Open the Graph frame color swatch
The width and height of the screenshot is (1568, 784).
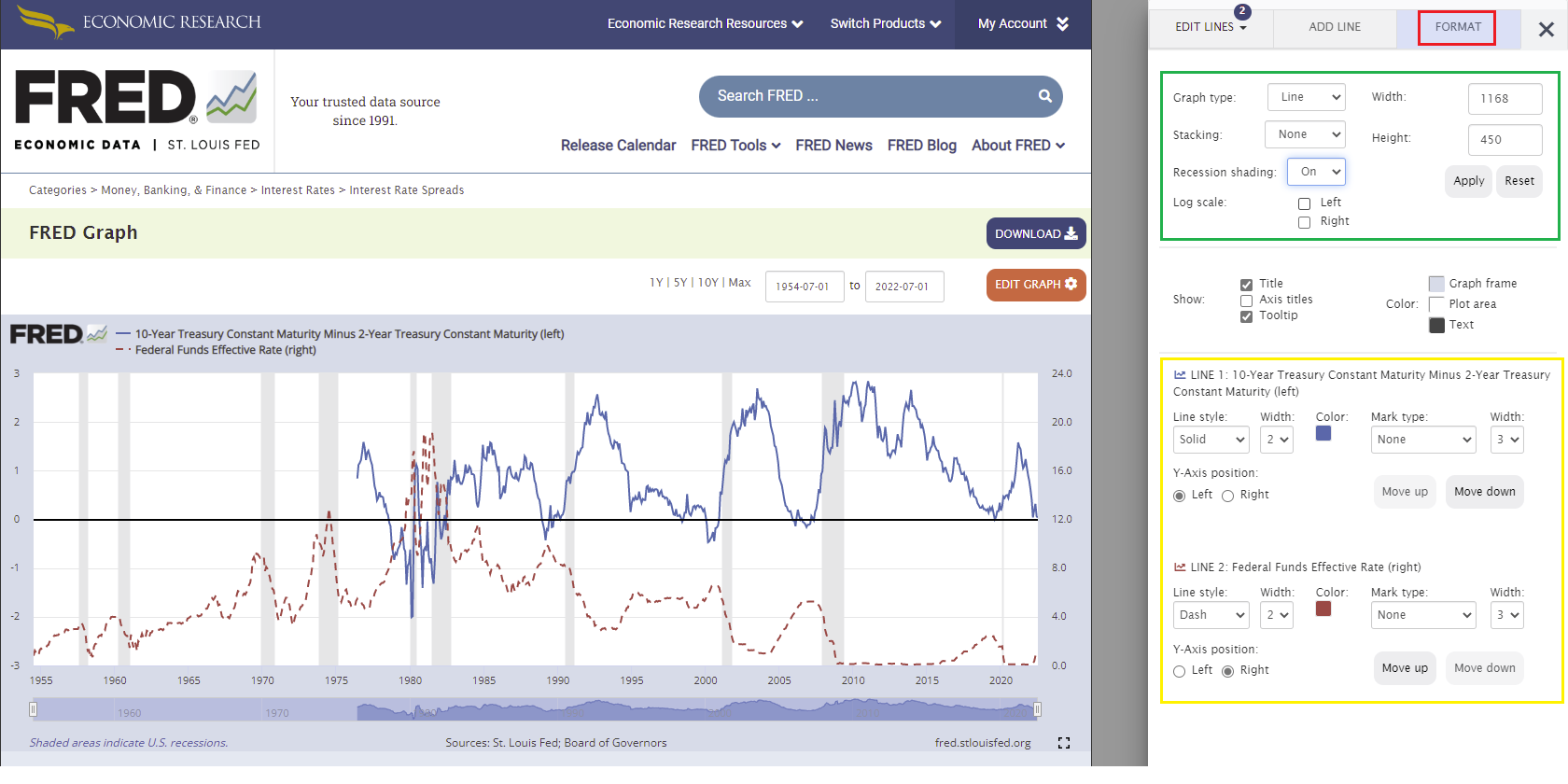point(1436,284)
